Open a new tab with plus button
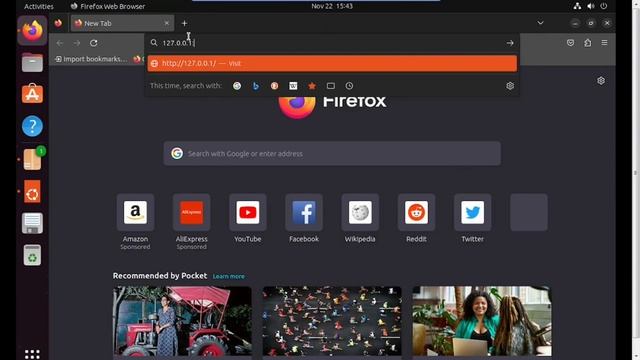Screen dimensions: 640x360 click(184, 23)
